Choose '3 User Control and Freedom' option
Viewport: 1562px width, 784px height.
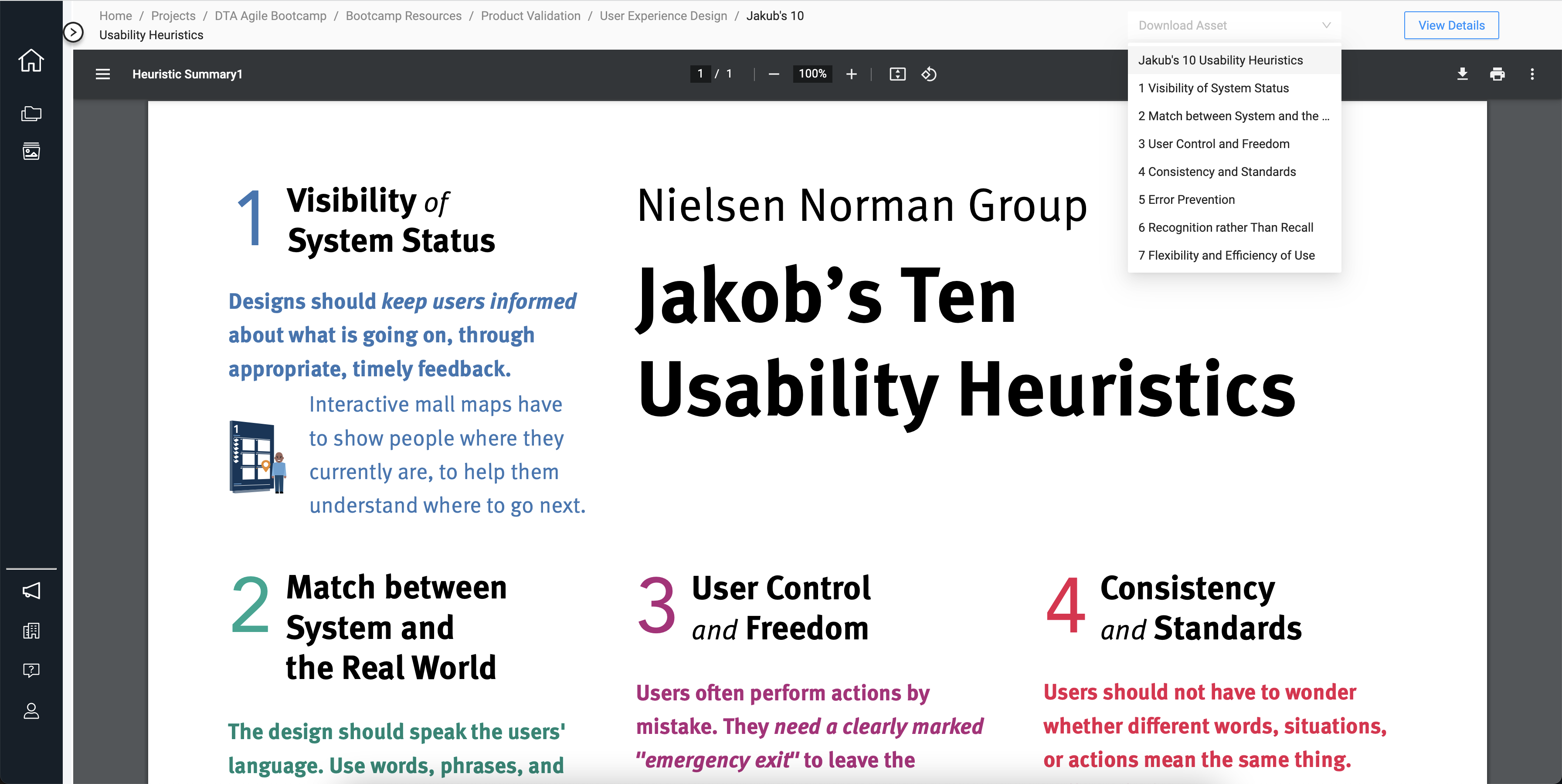pyautogui.click(x=1213, y=144)
